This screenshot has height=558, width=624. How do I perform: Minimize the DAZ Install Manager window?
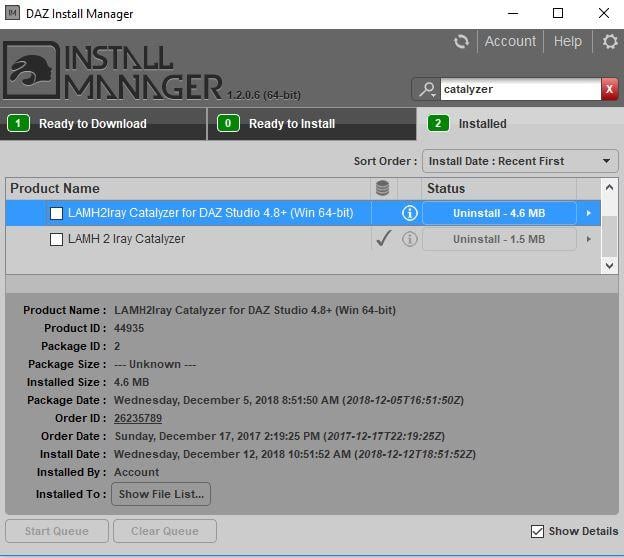pyautogui.click(x=513, y=14)
